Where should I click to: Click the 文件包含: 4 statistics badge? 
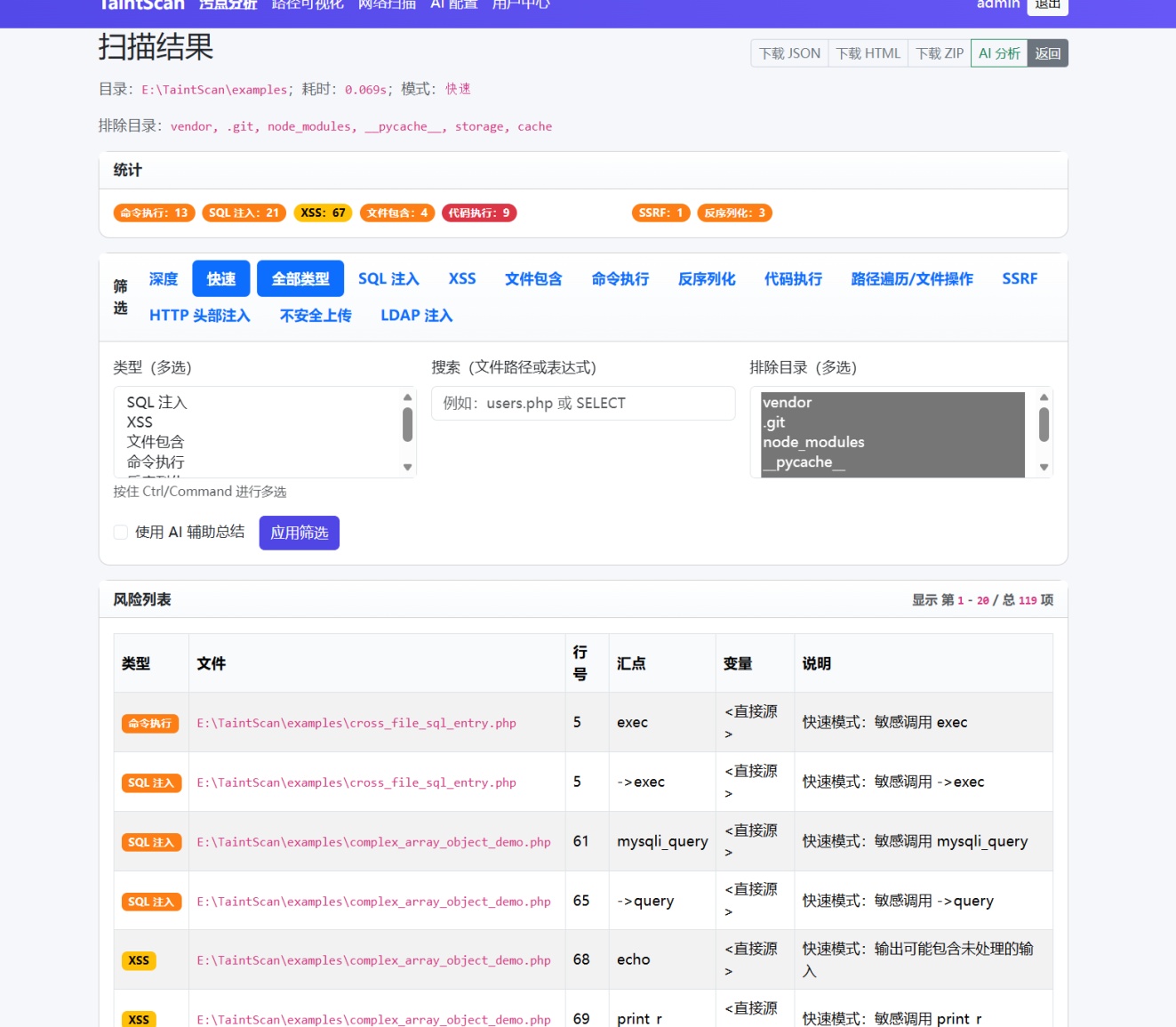tap(396, 213)
